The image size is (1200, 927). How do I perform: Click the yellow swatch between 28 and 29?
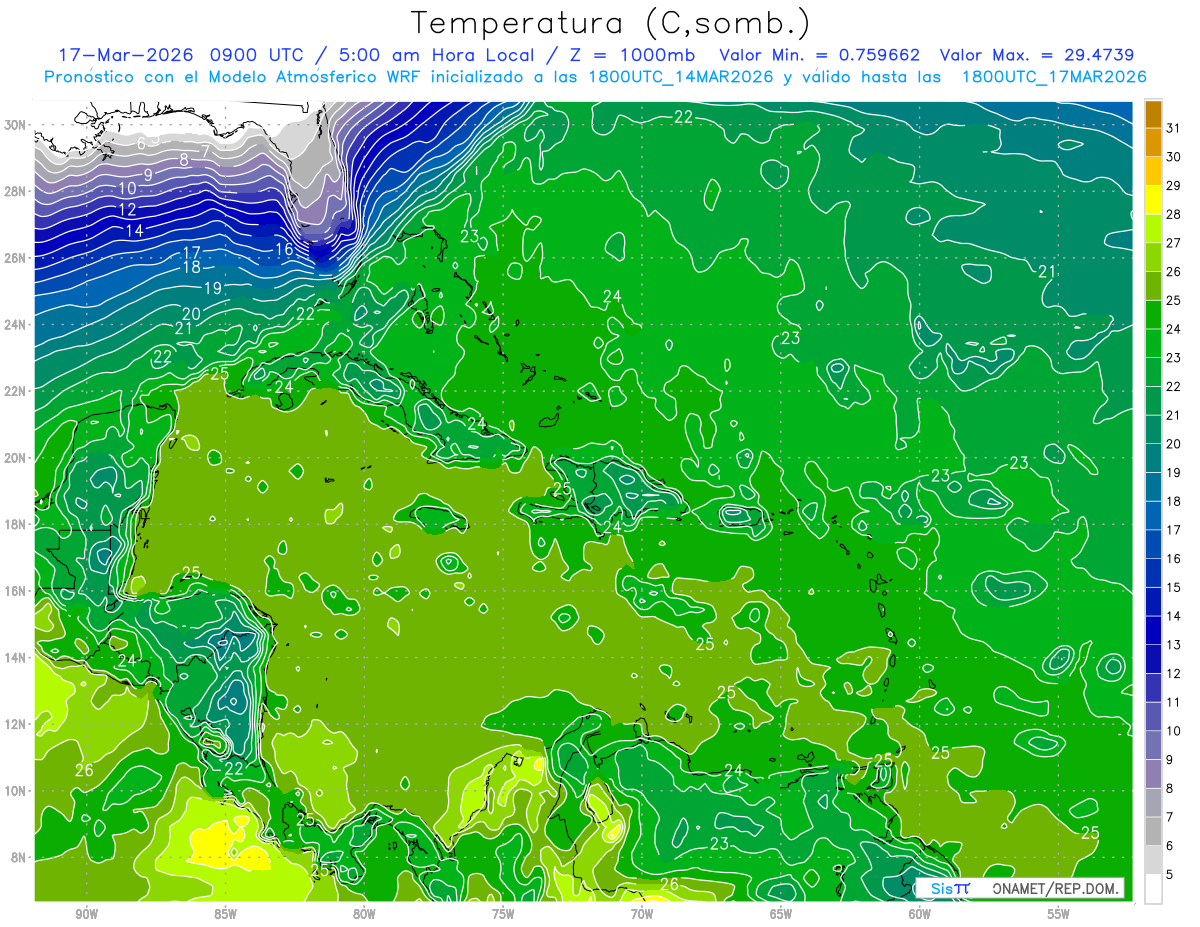[1153, 200]
